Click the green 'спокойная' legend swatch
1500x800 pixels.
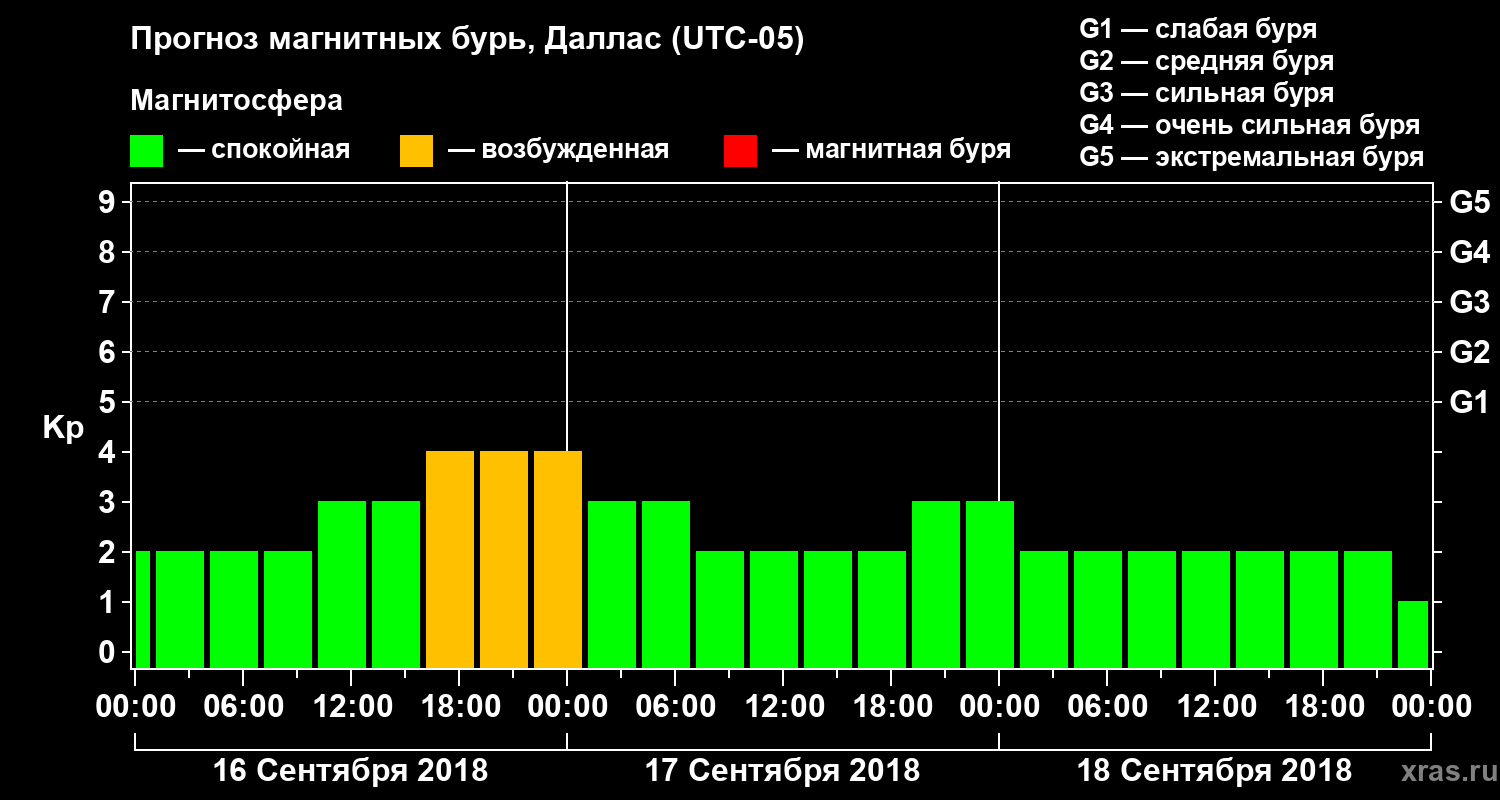coord(147,151)
